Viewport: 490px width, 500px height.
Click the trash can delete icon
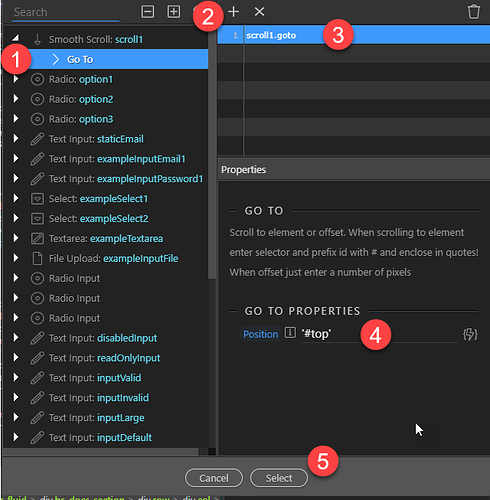pyautogui.click(x=473, y=12)
